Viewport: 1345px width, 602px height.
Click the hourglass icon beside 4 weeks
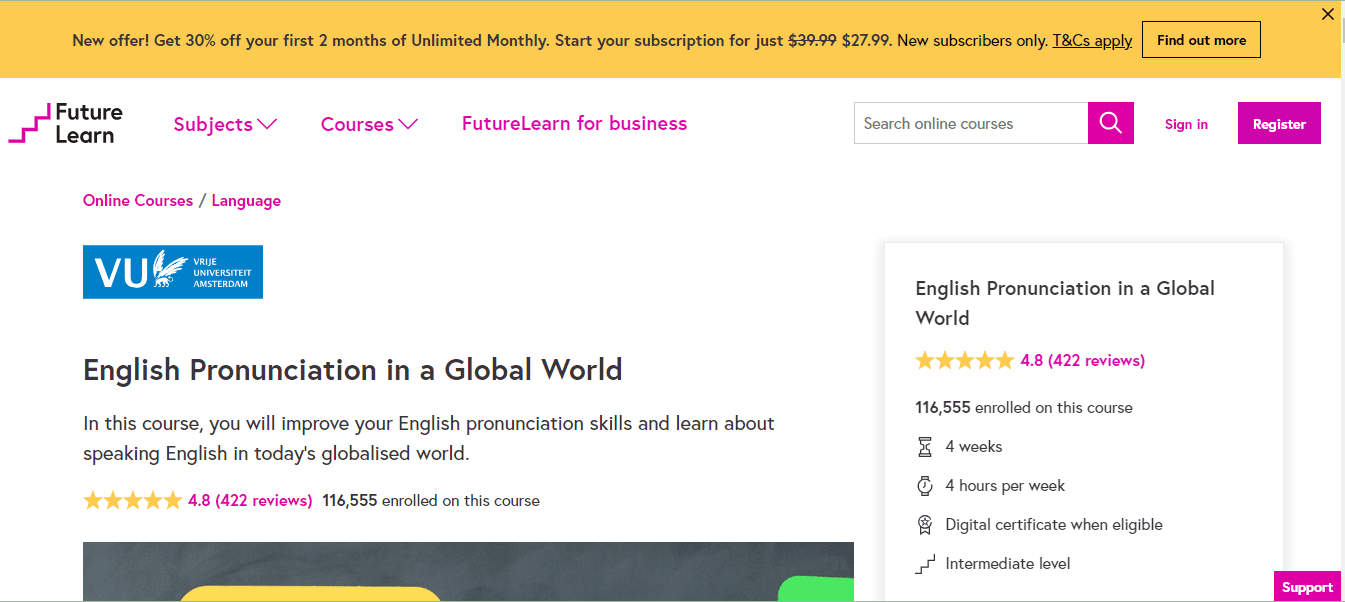[x=925, y=447]
